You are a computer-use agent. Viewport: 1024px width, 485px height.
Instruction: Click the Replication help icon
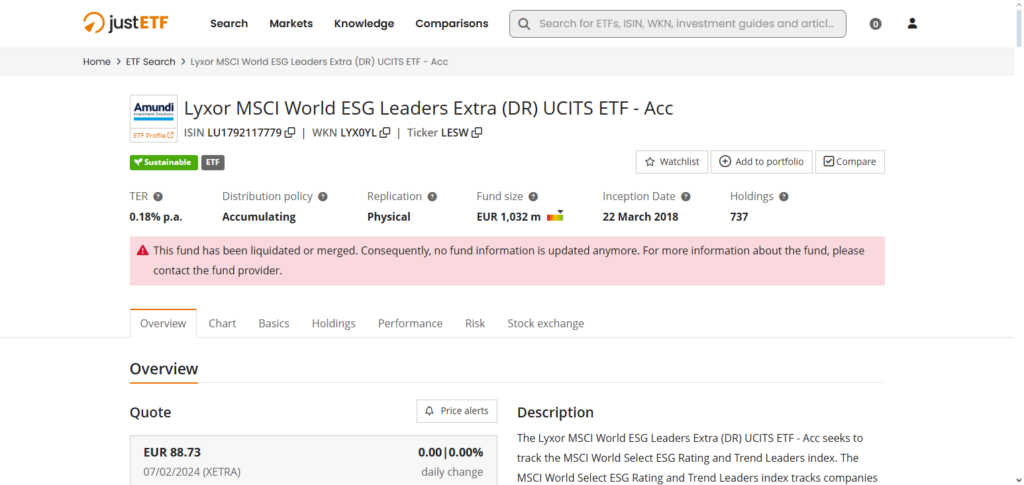[x=432, y=196]
